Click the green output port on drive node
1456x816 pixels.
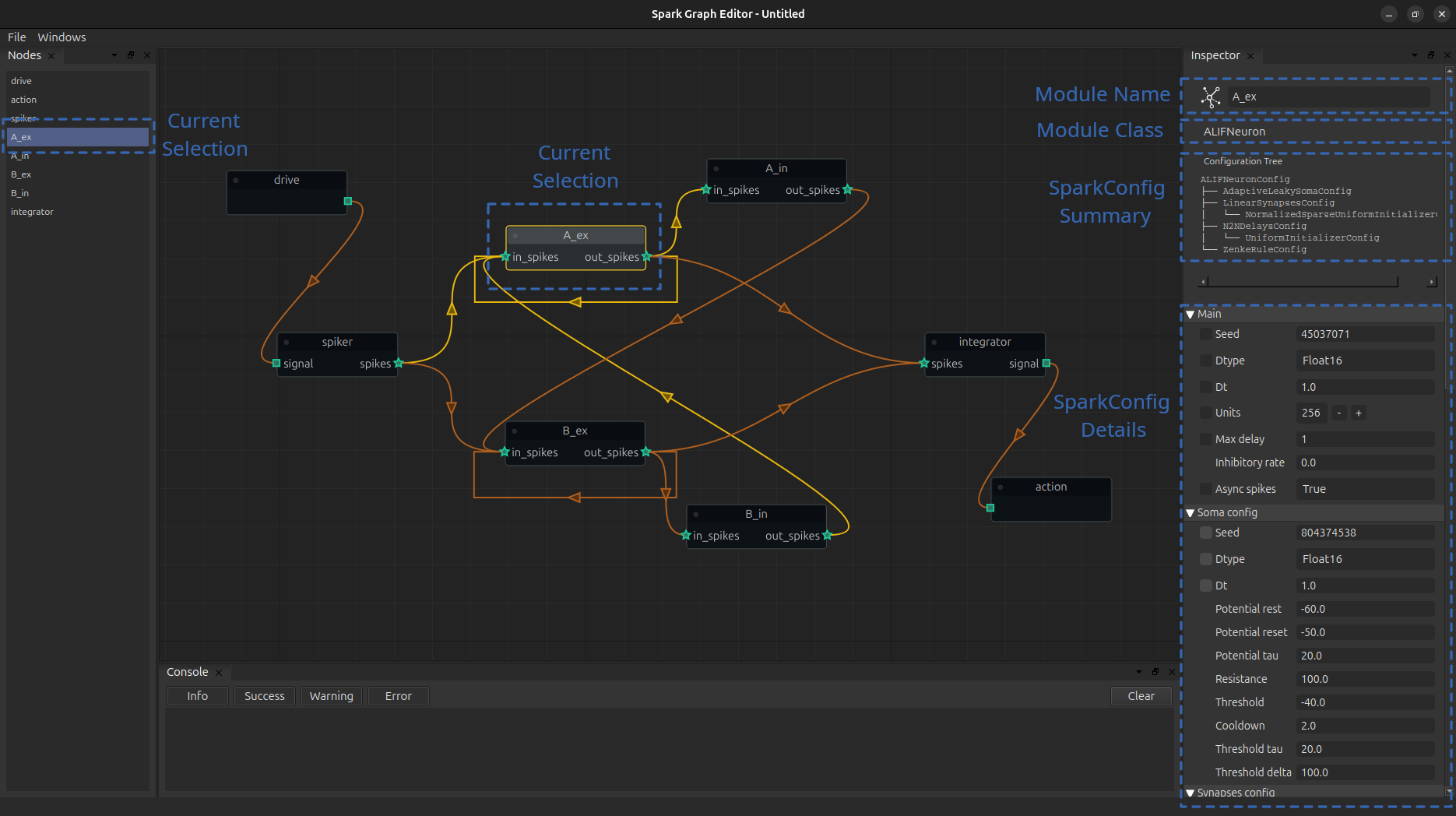pyautogui.click(x=348, y=201)
